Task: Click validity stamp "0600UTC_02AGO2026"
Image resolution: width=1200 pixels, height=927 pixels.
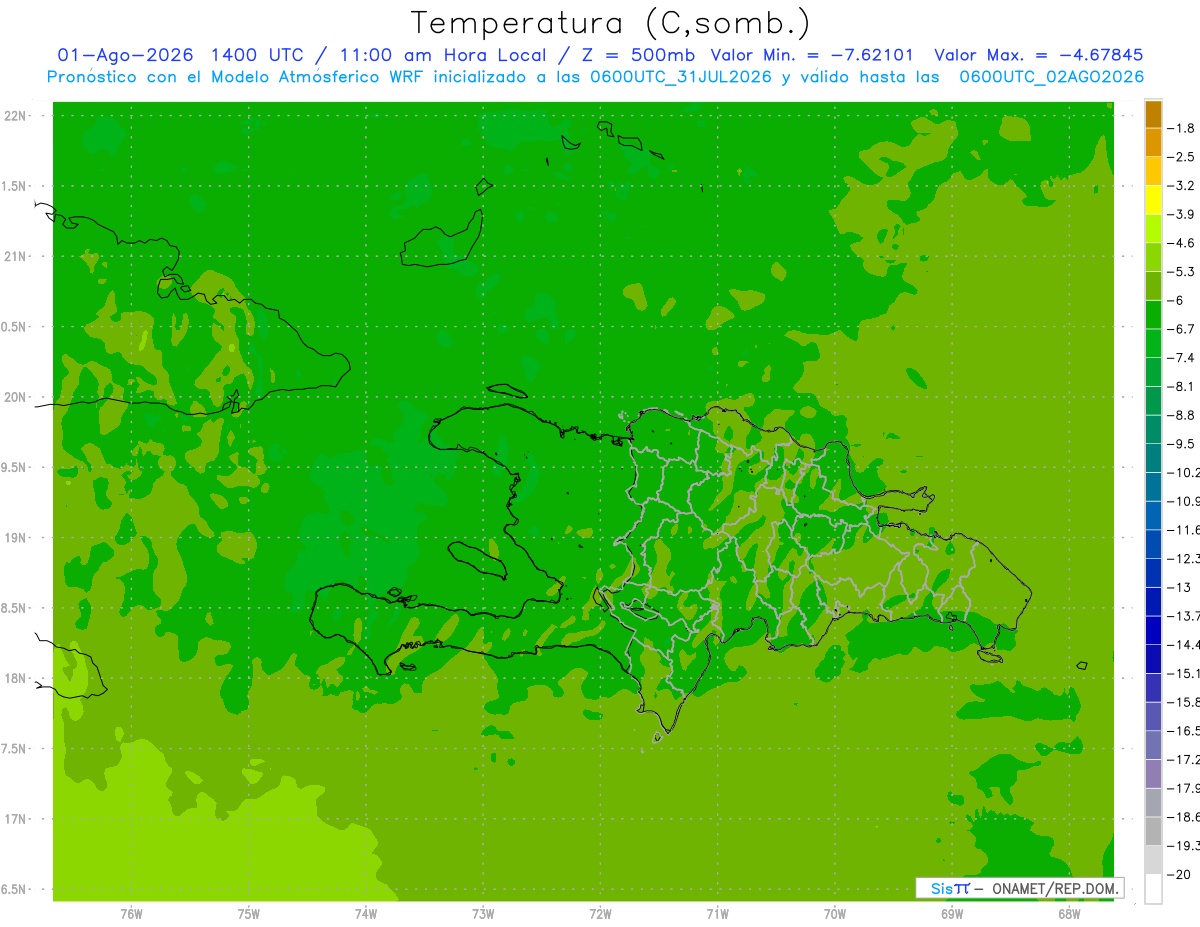Action: coord(1052,77)
